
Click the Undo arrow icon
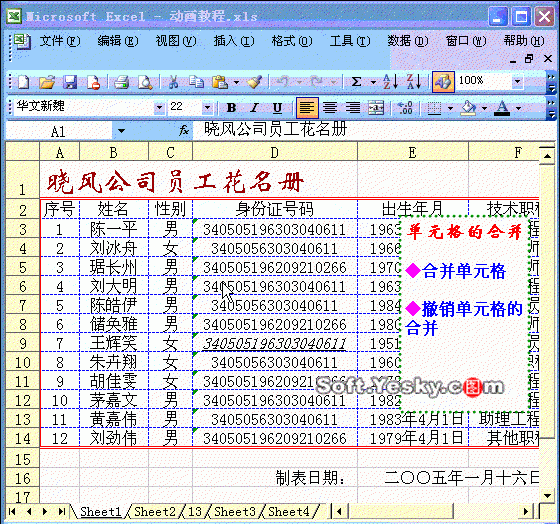pos(283,82)
